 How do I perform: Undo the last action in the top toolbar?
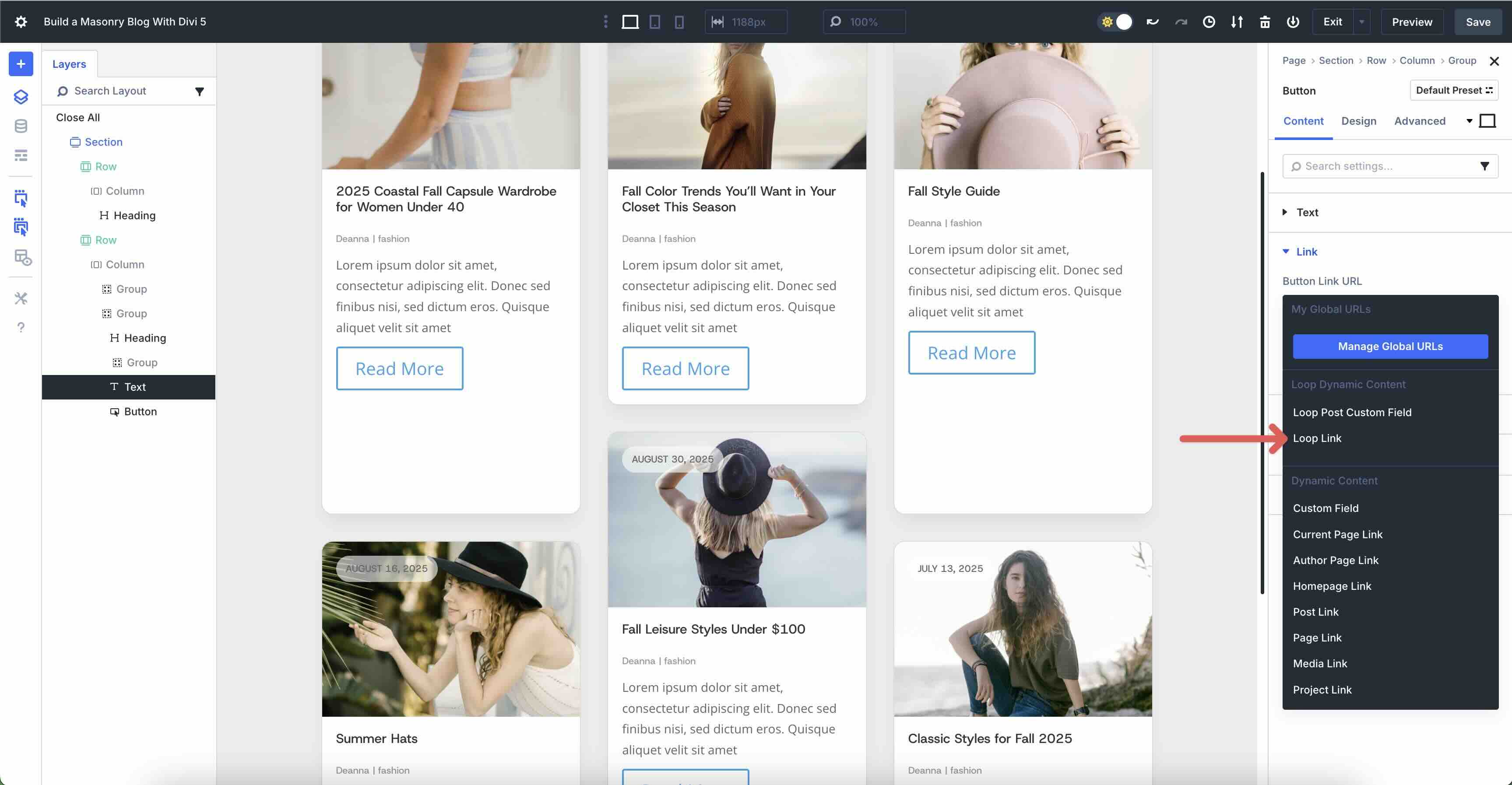pos(1152,22)
